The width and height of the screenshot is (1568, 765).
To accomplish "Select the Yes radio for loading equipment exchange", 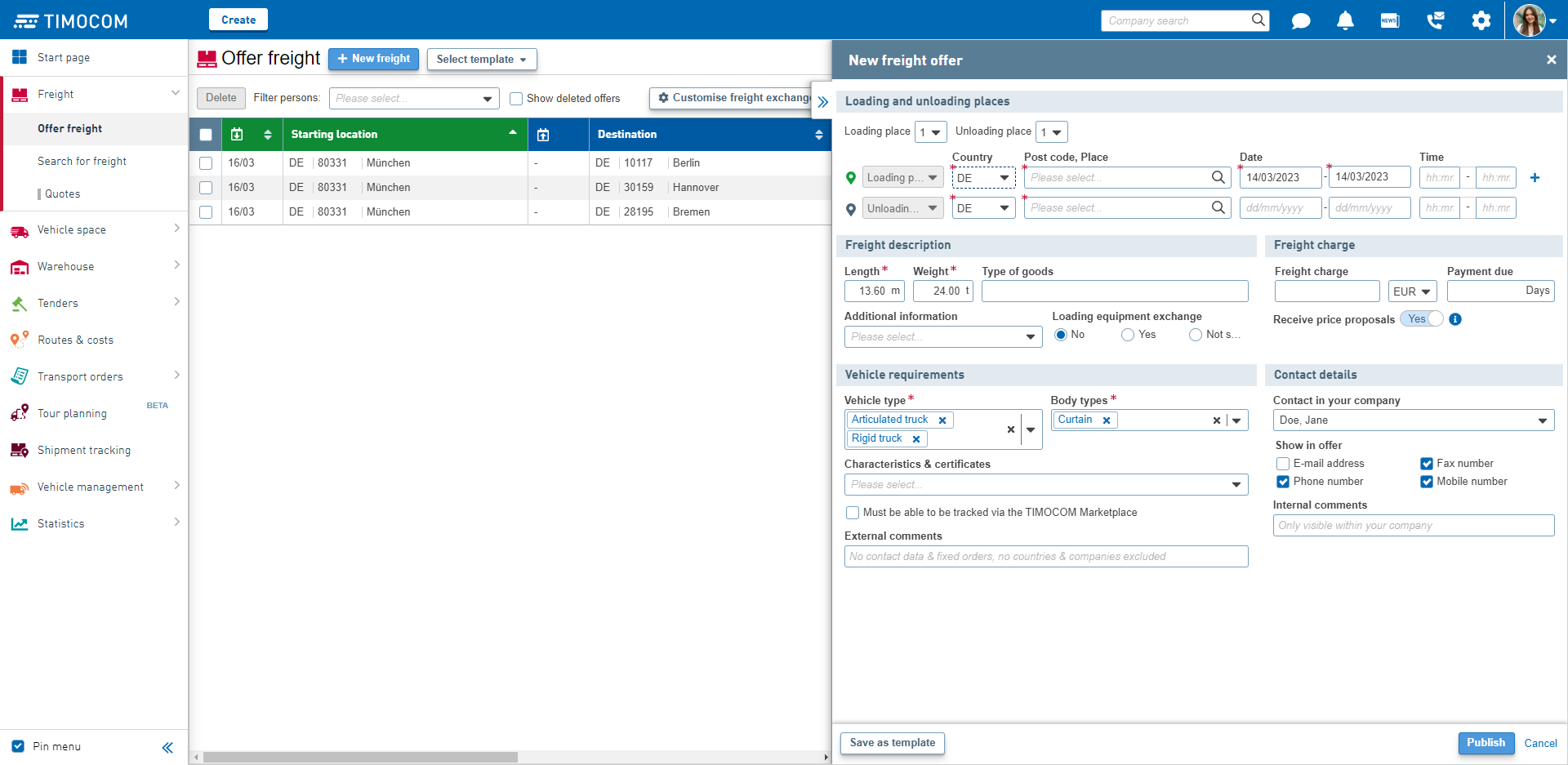I will 1128,334.
